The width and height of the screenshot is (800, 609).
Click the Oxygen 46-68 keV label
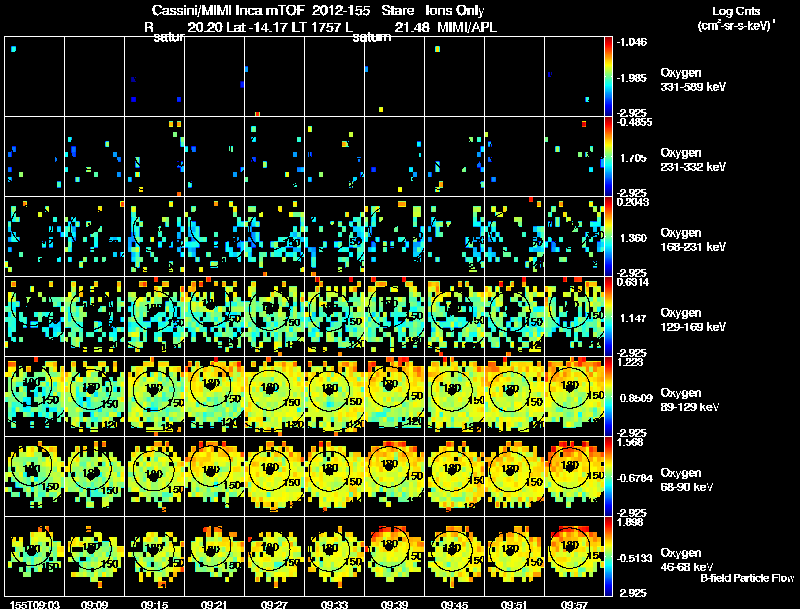(687, 560)
